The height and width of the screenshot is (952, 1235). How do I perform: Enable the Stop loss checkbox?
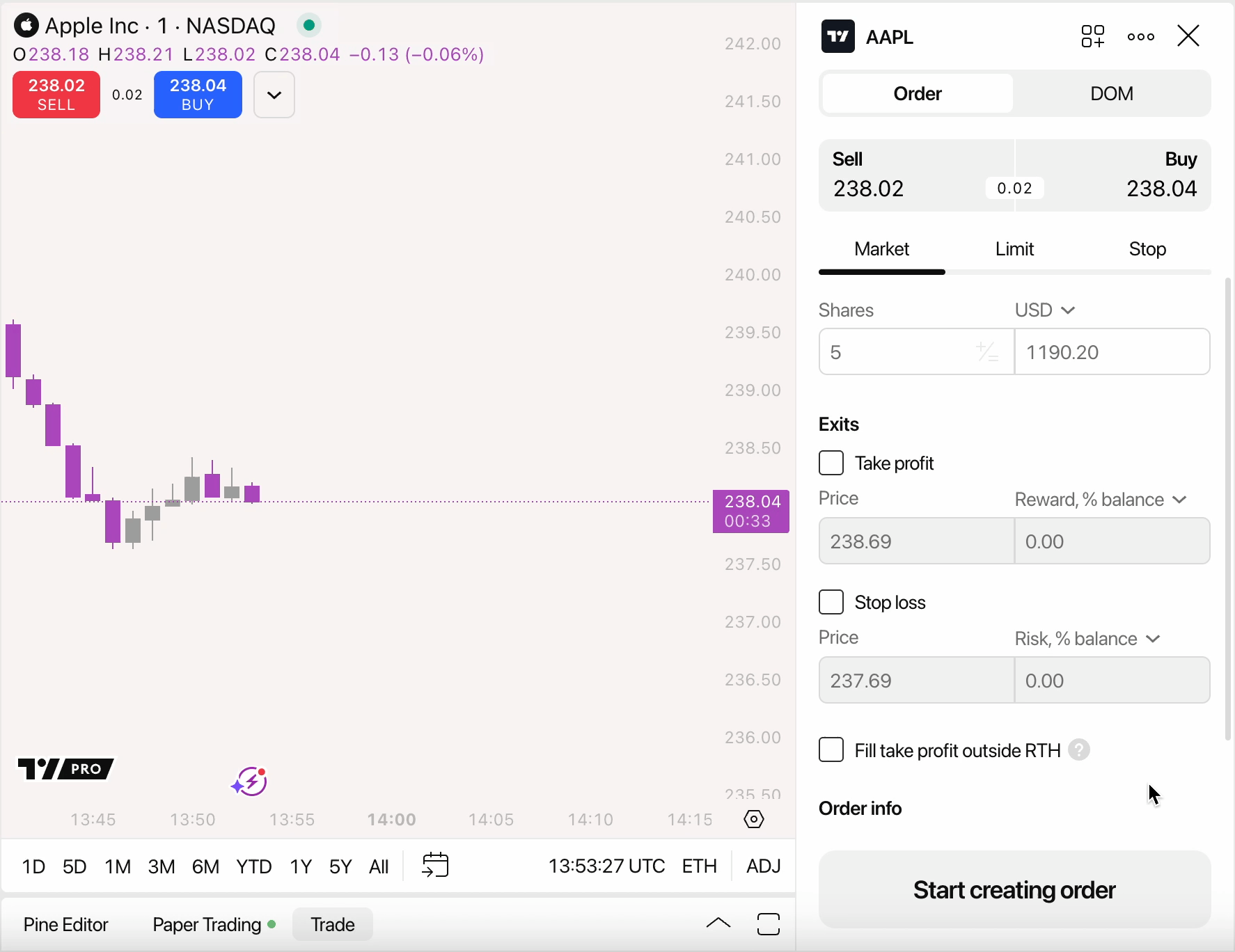pyautogui.click(x=831, y=602)
